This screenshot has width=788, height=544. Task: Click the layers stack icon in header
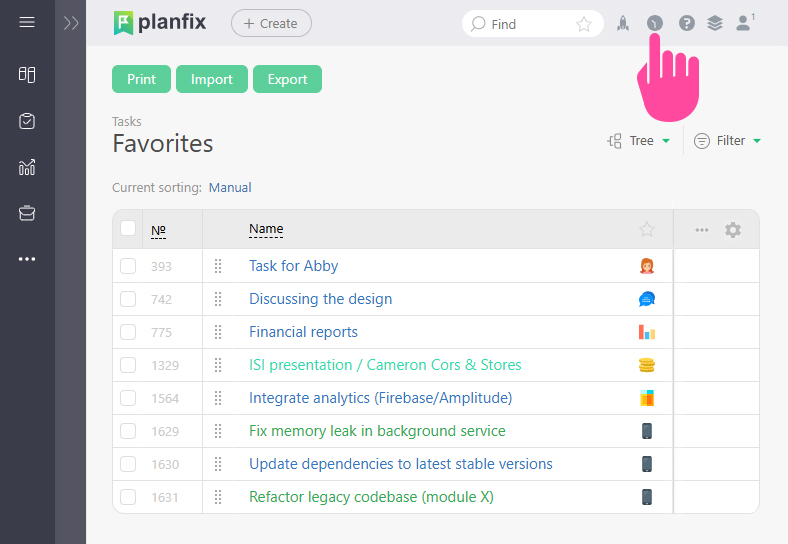point(714,23)
